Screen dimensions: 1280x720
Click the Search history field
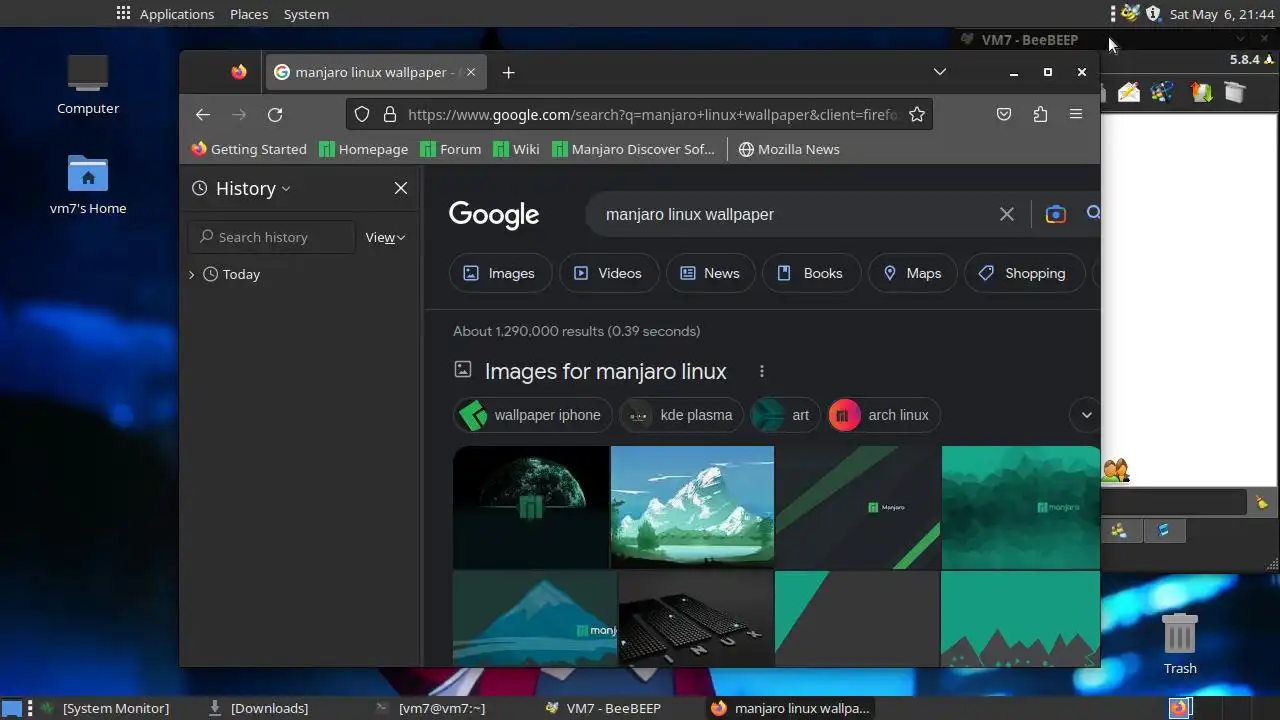(271, 237)
